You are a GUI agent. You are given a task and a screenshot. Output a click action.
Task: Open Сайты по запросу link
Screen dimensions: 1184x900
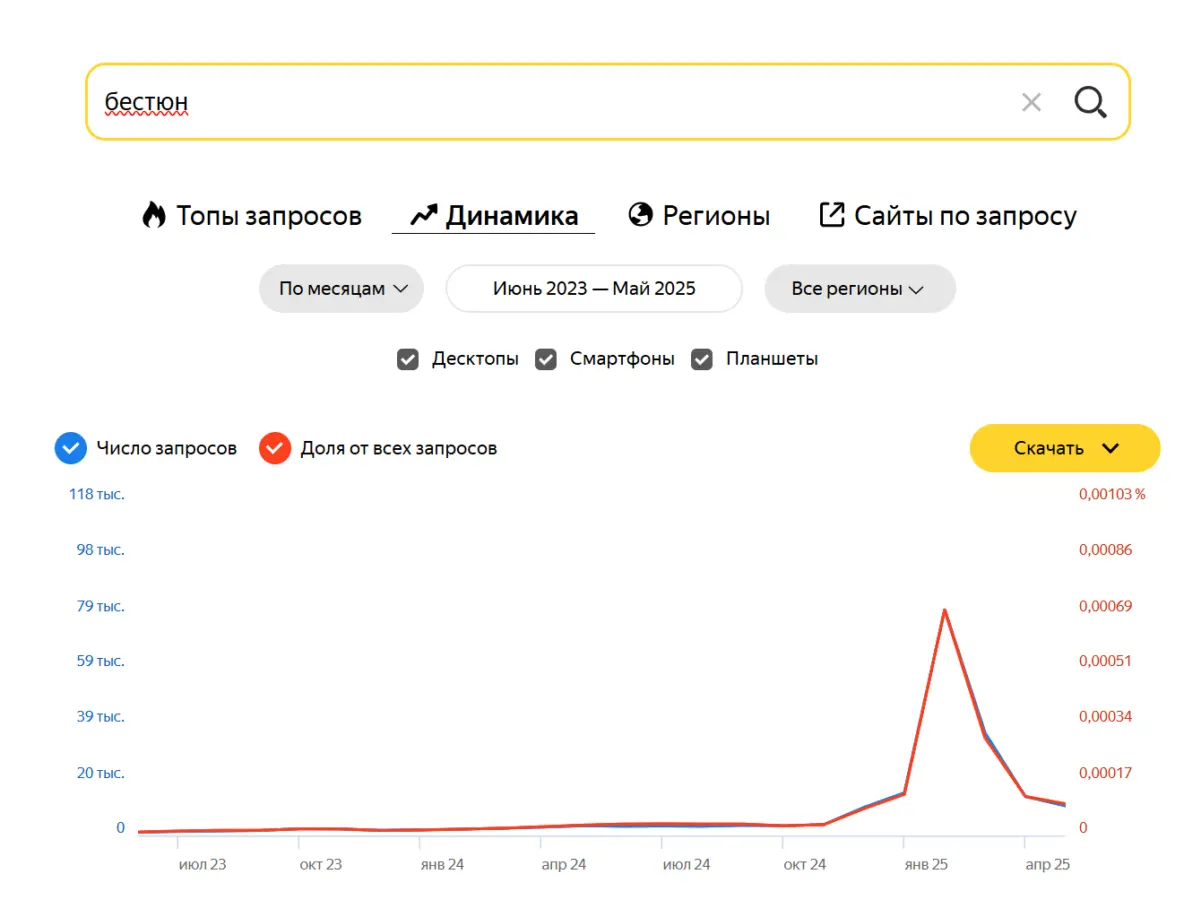(x=964, y=215)
